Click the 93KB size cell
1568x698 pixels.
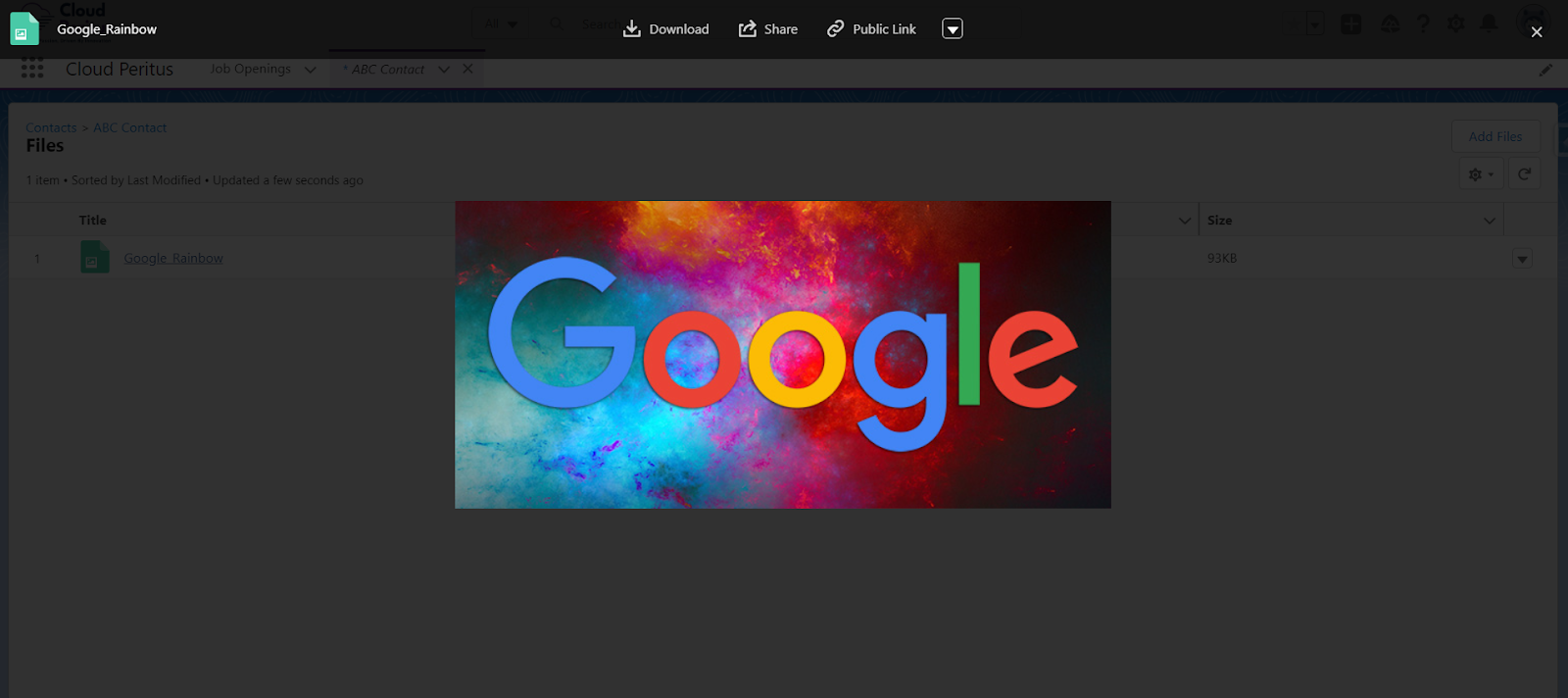(x=1222, y=258)
